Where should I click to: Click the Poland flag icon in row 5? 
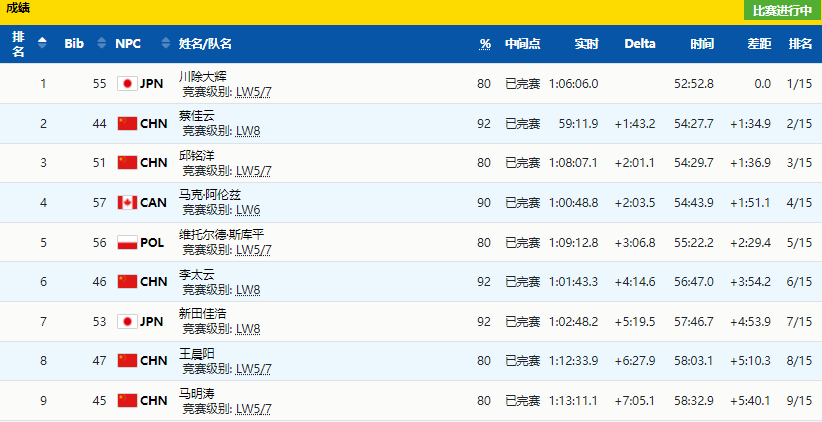pos(127,243)
